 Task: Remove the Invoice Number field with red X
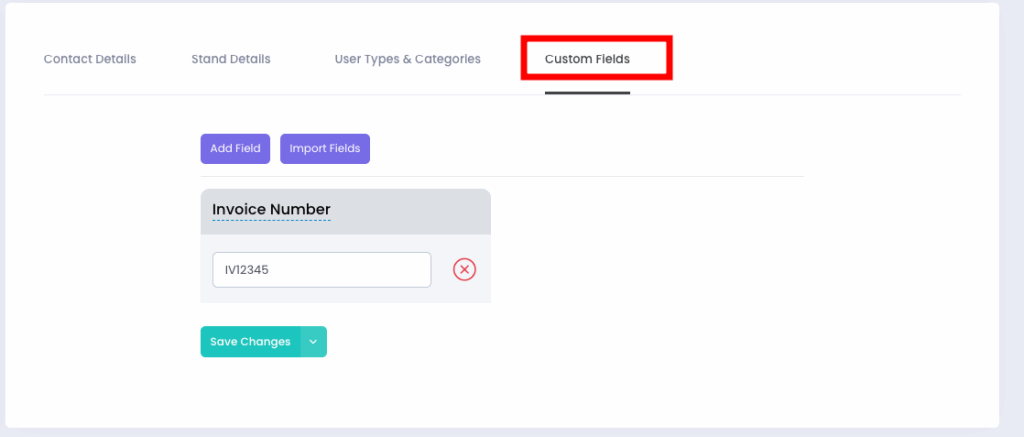[x=464, y=269]
